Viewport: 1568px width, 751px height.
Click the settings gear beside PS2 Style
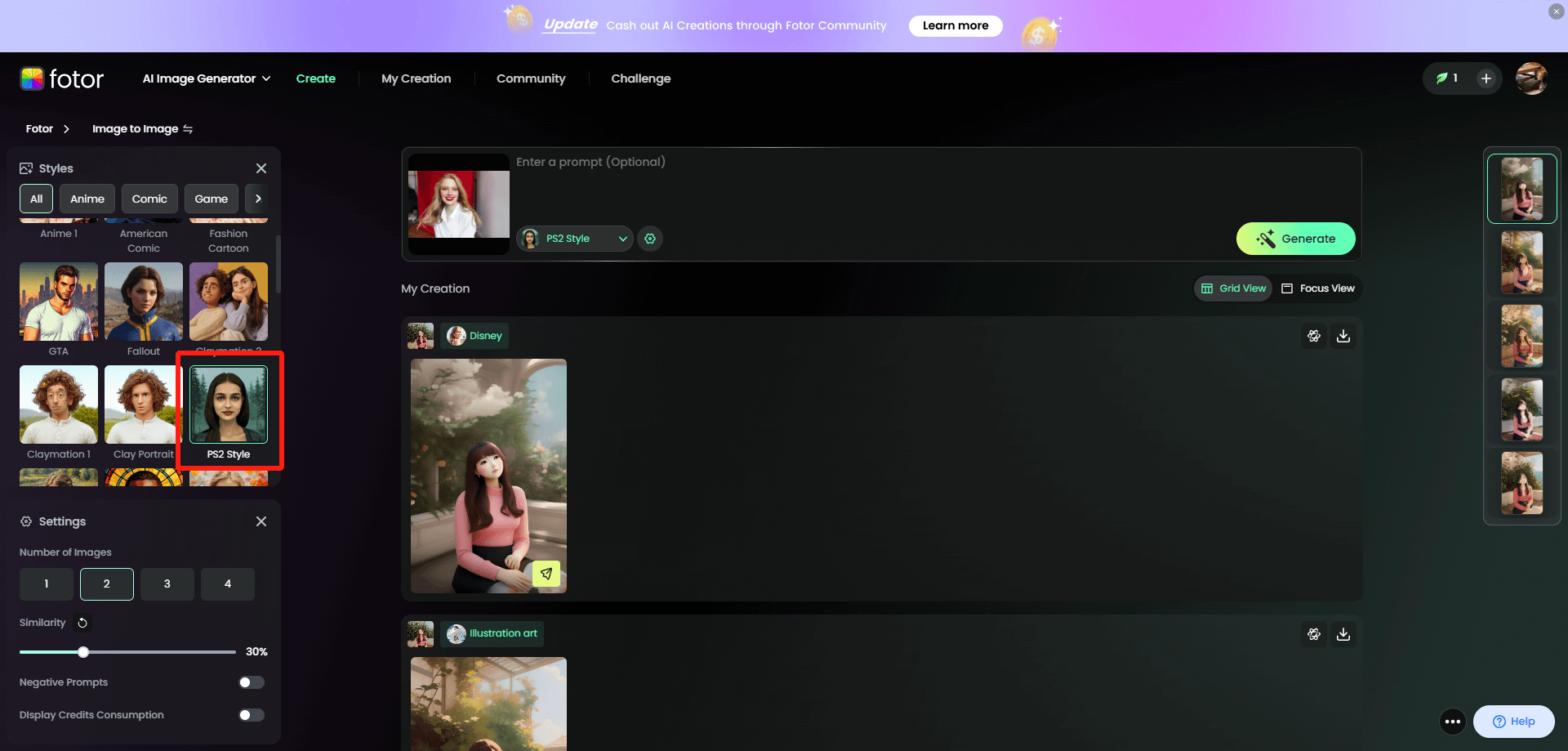[650, 239]
